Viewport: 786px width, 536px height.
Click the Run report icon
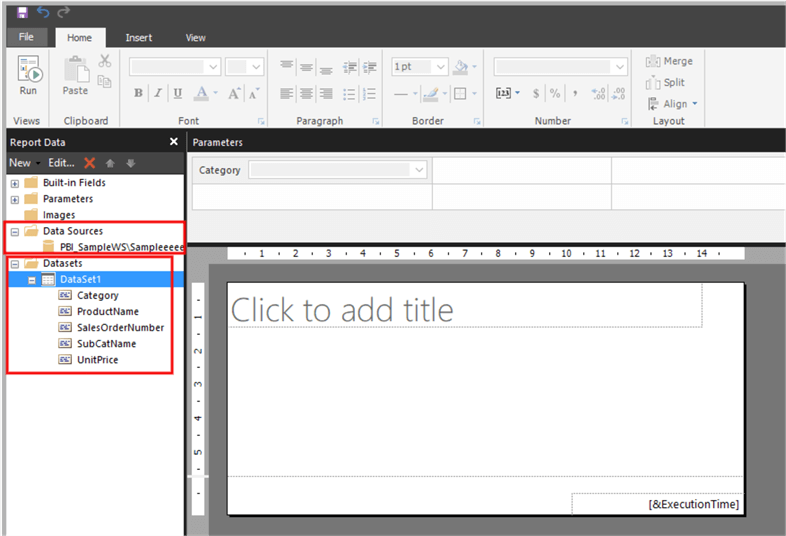[x=28, y=72]
